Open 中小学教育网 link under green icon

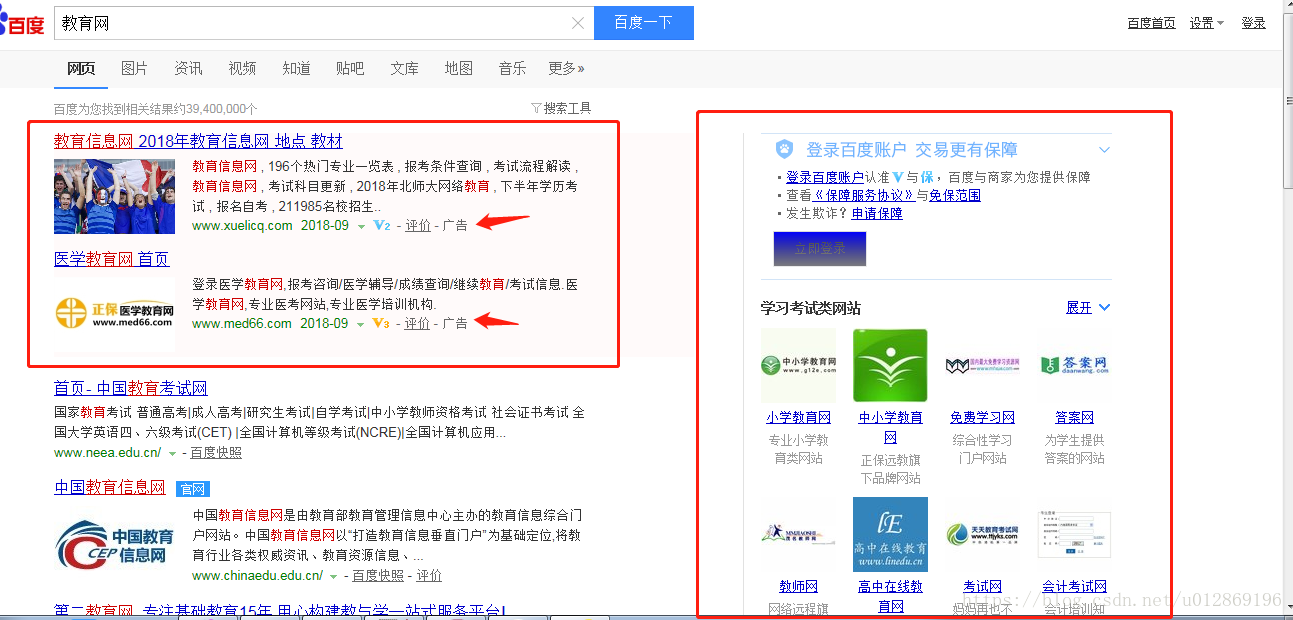click(x=890, y=427)
